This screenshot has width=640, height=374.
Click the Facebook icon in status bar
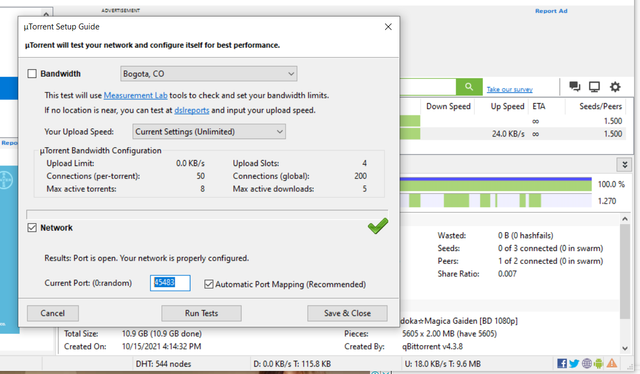562,363
